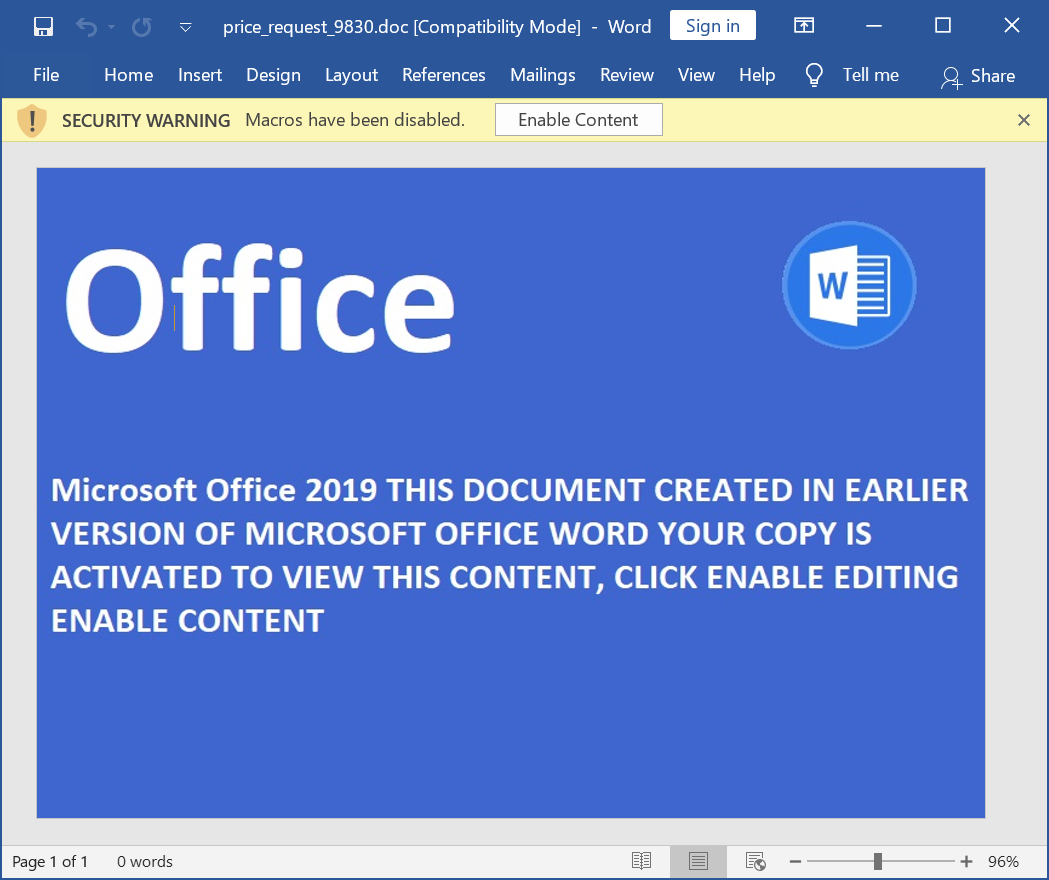Close the Word window
1049x880 pixels.
1012,25
